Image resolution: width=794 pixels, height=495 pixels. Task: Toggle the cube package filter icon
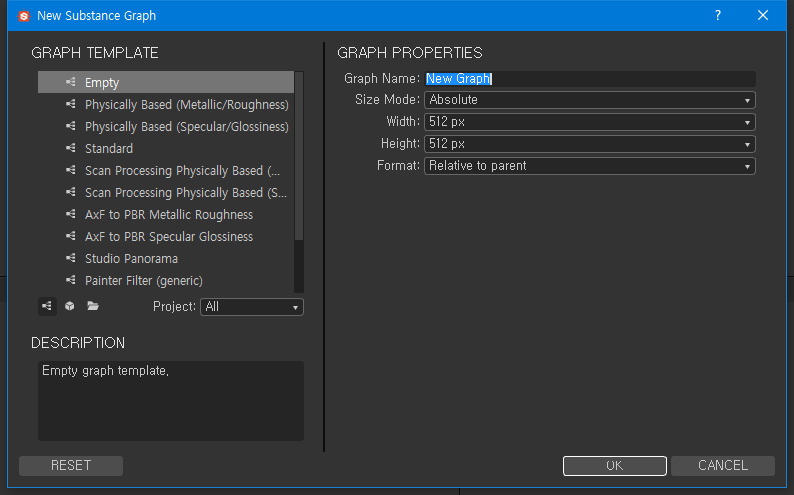(70, 306)
